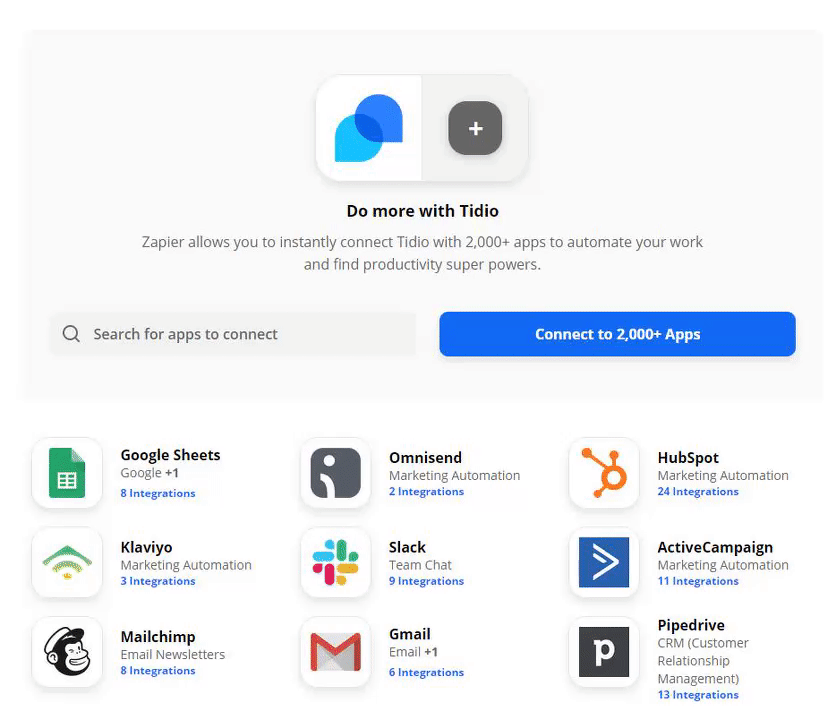Open the Slack app icon
Screen dimensions: 836x720
click(336, 562)
